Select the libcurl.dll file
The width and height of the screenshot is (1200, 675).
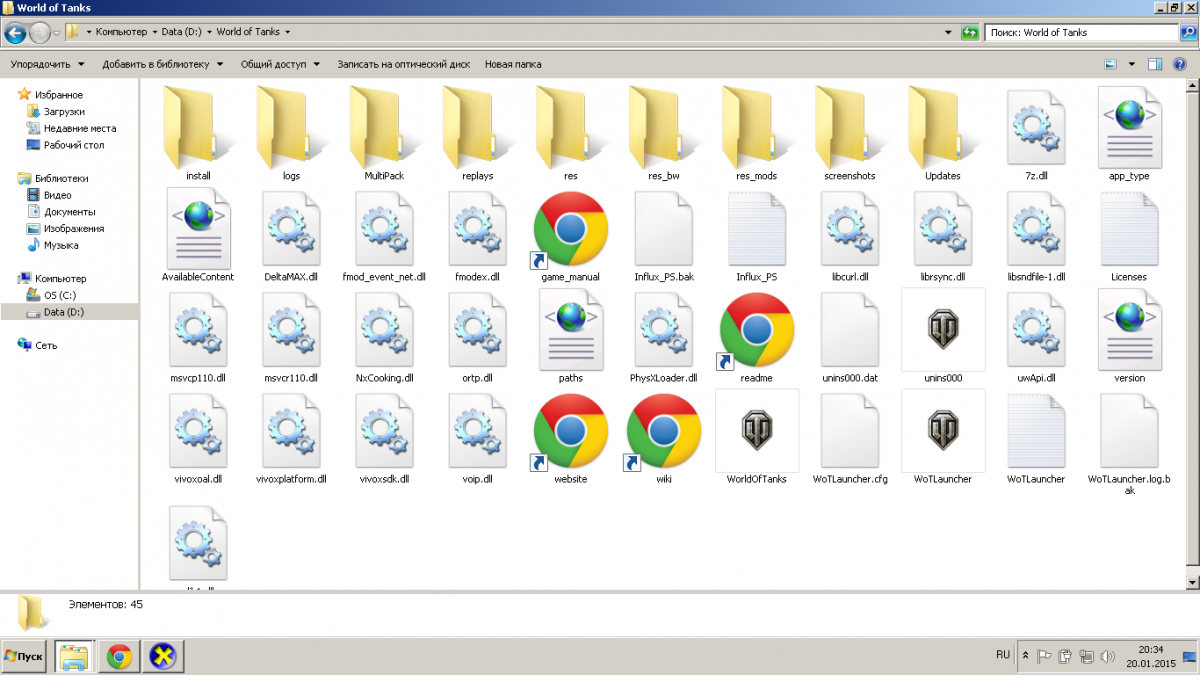point(850,228)
